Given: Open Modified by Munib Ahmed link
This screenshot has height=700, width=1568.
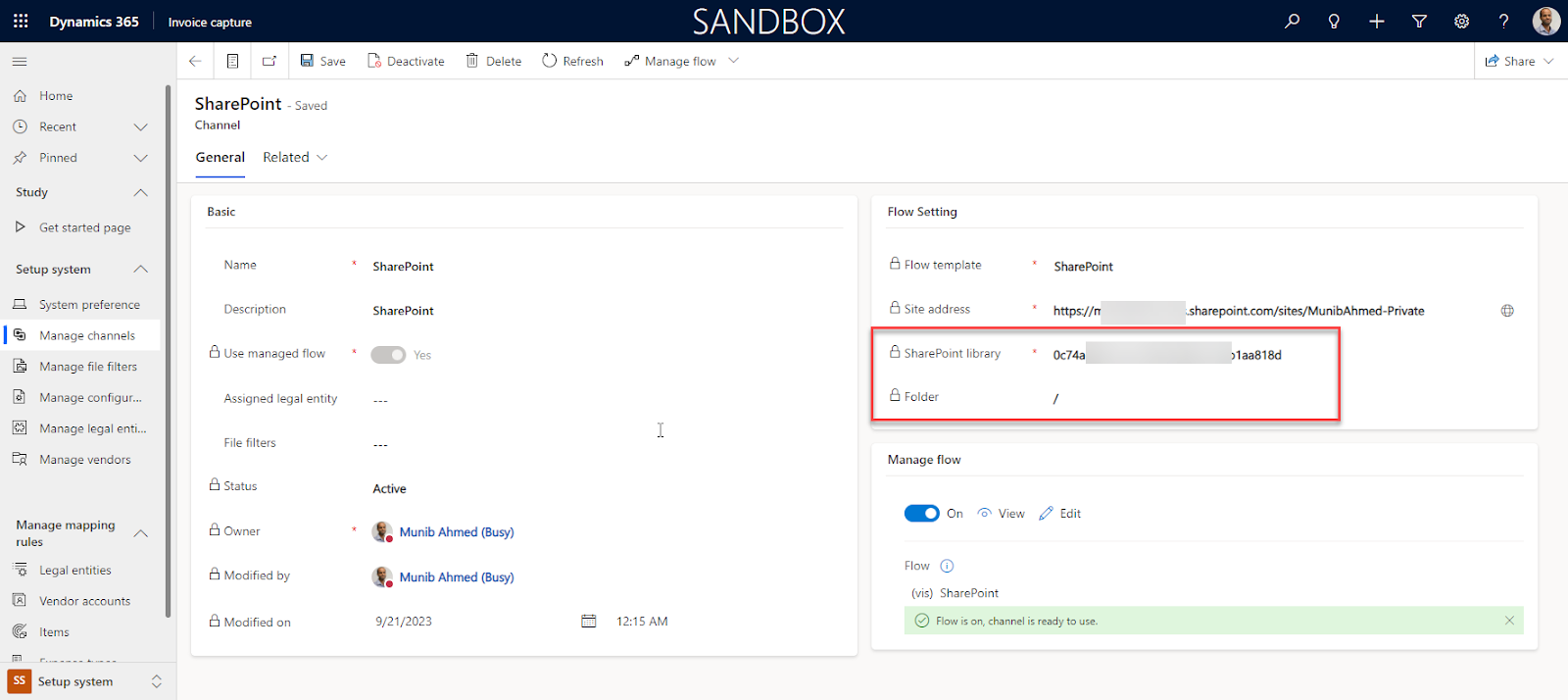Looking at the screenshot, I should pyautogui.click(x=457, y=577).
